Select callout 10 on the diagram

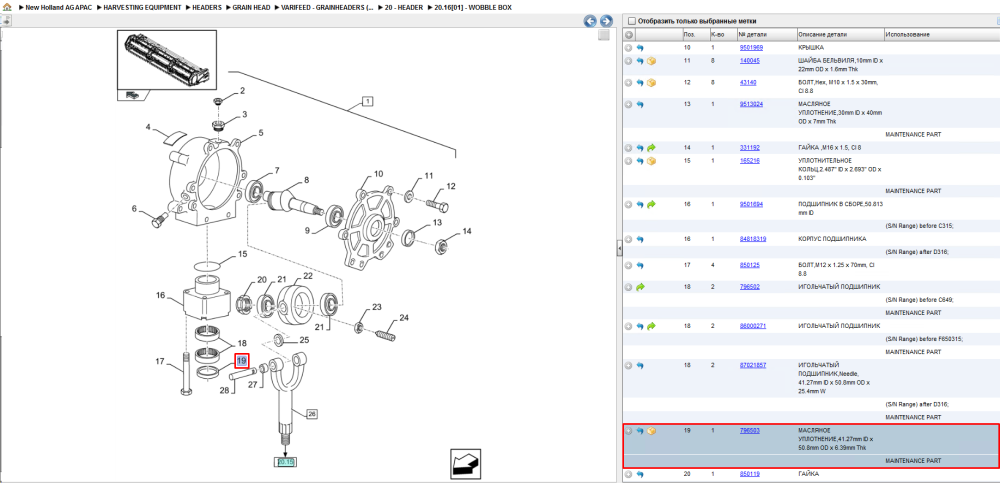[378, 174]
